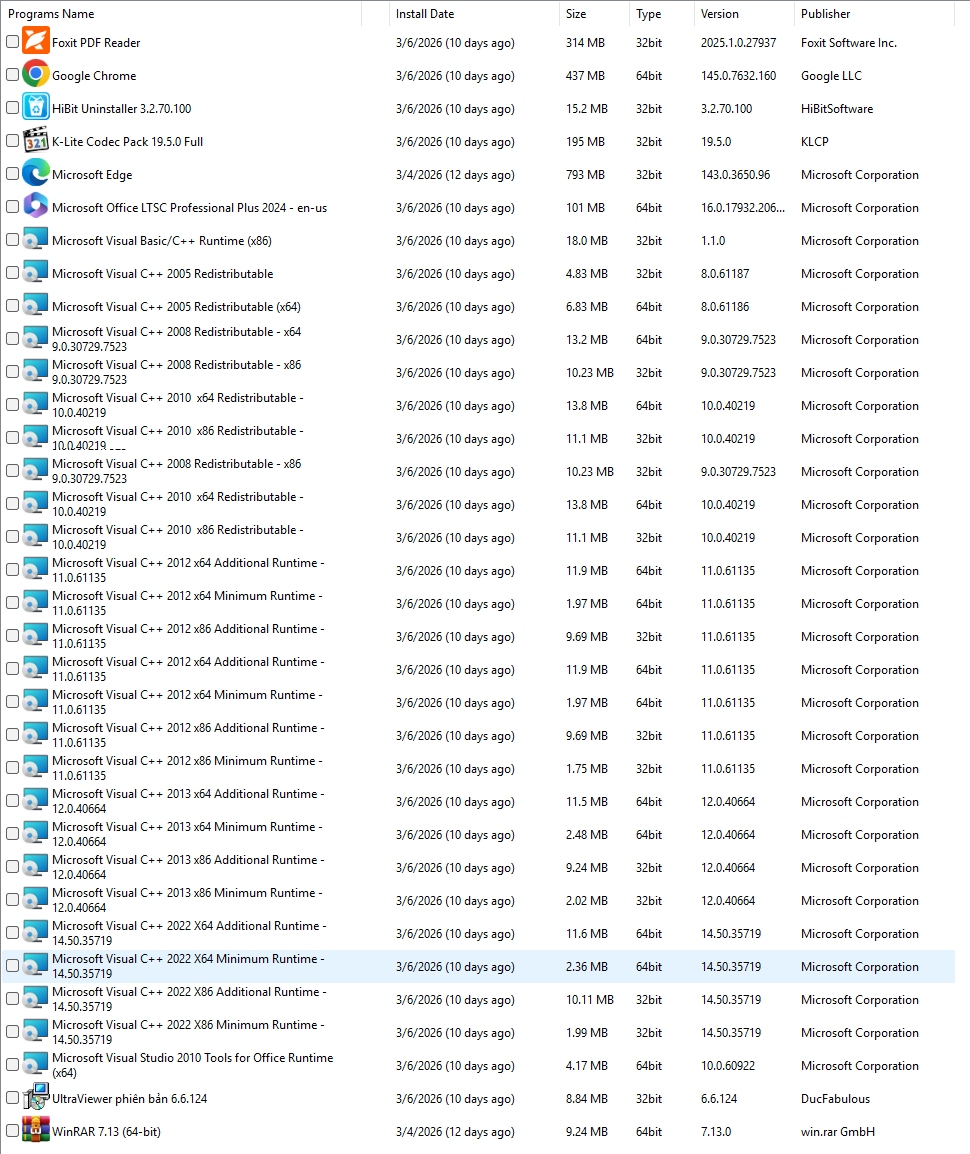970x1154 pixels.
Task: Click the Type column header
Action: 648,14
